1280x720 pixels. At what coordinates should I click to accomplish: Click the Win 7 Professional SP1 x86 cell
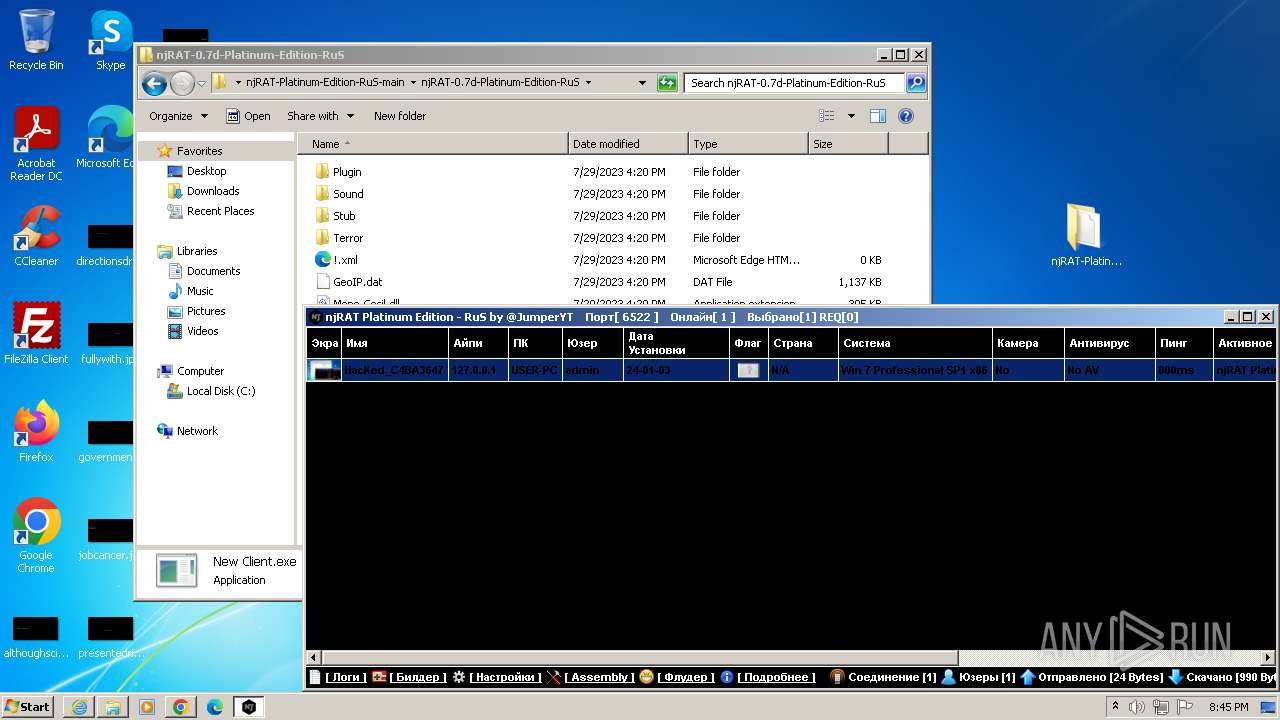tap(914, 370)
